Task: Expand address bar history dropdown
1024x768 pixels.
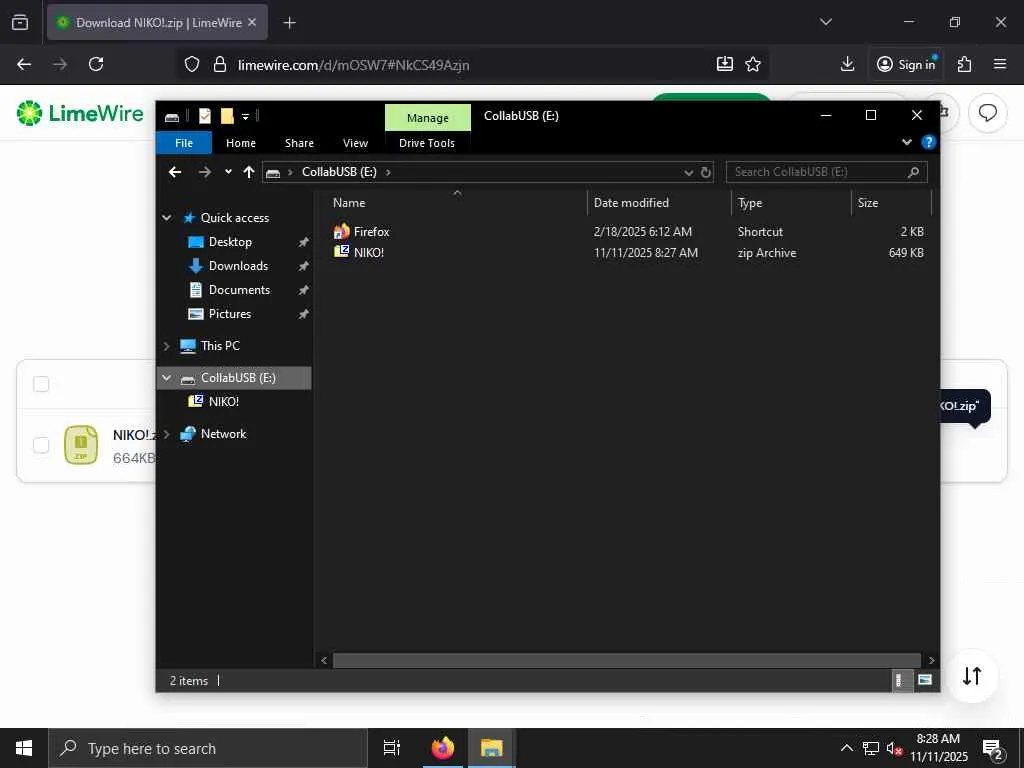Action: pos(688,172)
